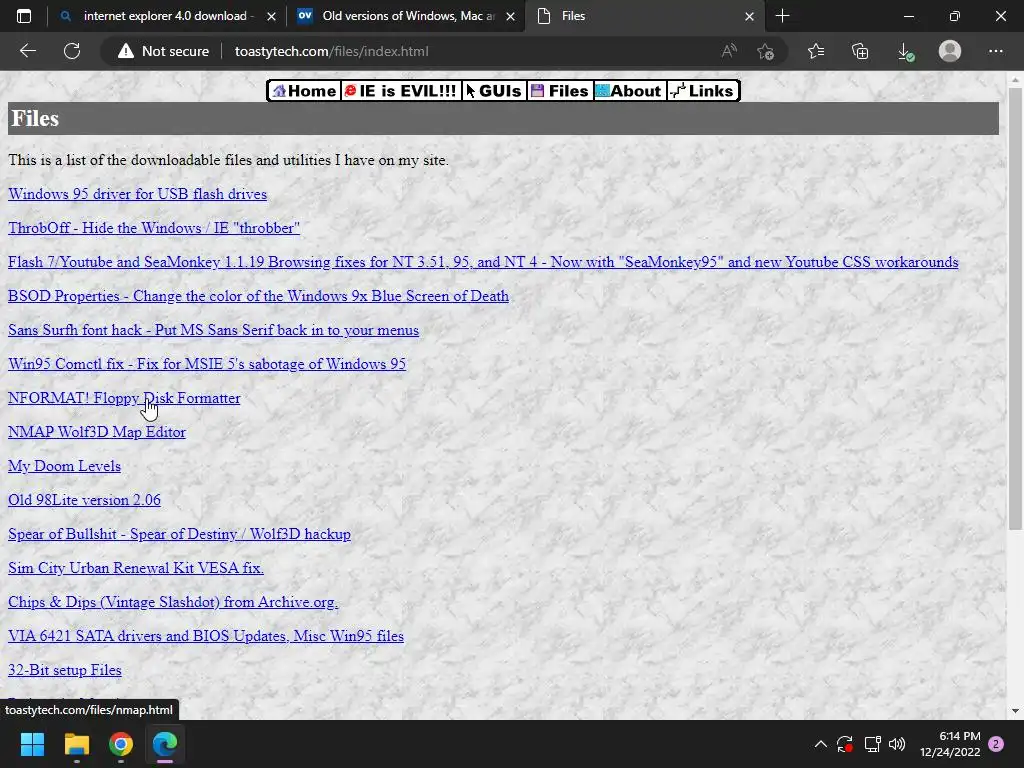Open About navigation item
Image resolution: width=1024 pixels, height=768 pixels.
pos(629,91)
